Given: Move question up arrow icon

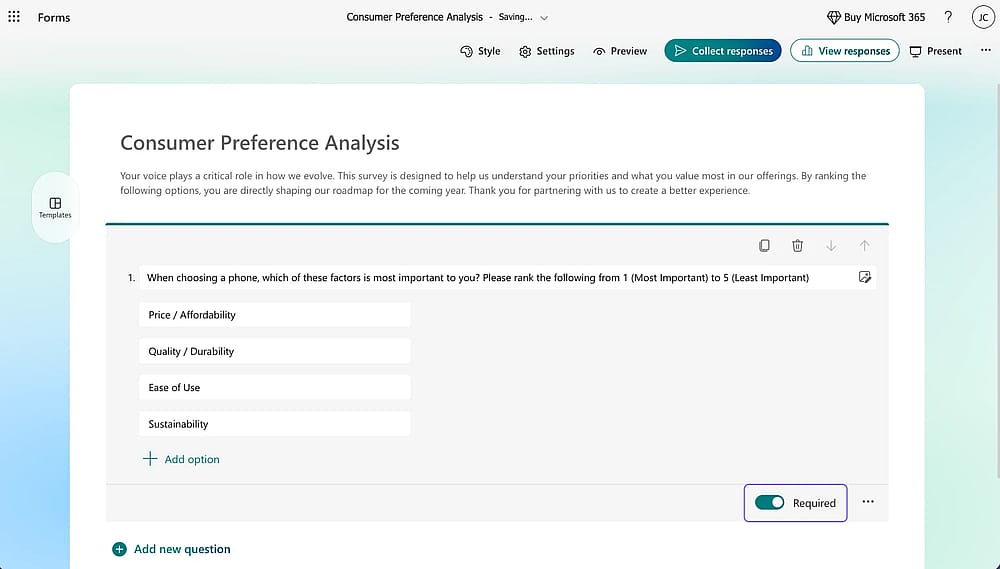Looking at the screenshot, I should pyautogui.click(x=864, y=246).
